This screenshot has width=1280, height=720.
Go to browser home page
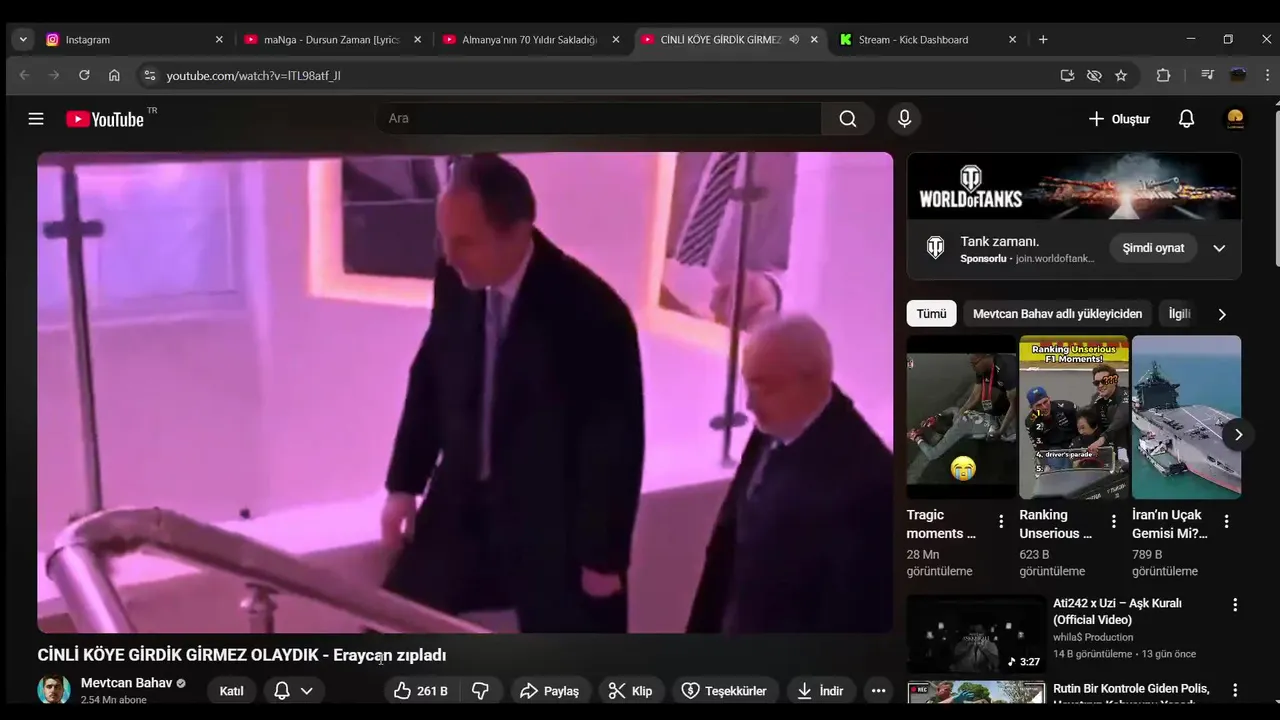(x=114, y=75)
